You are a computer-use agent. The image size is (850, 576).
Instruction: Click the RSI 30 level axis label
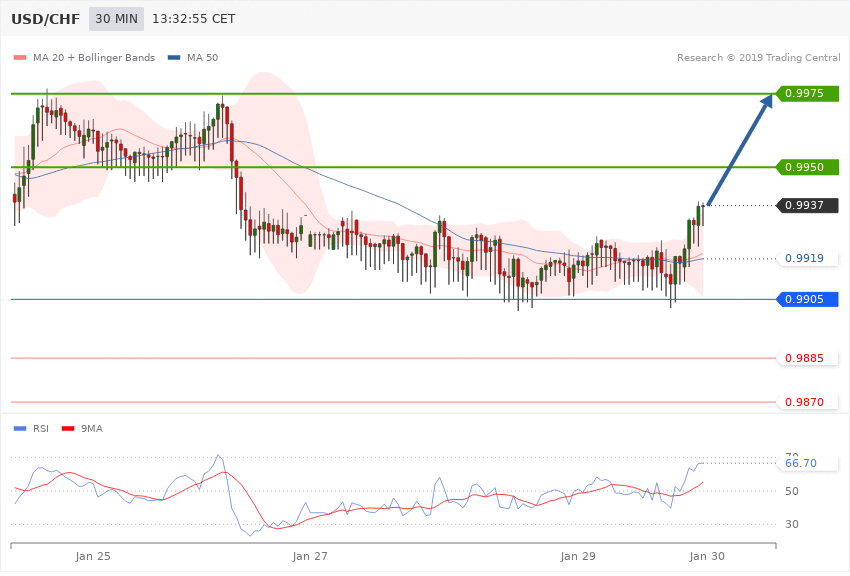point(791,525)
